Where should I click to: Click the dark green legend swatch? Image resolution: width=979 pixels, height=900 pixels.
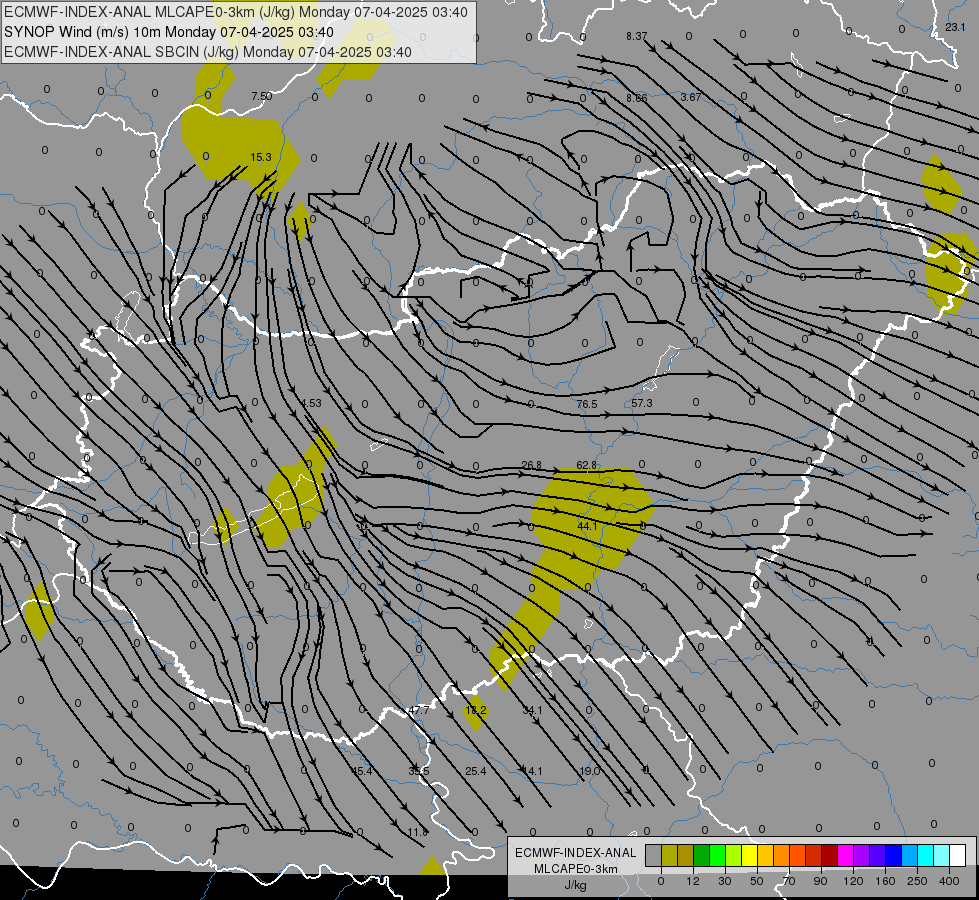702,855
